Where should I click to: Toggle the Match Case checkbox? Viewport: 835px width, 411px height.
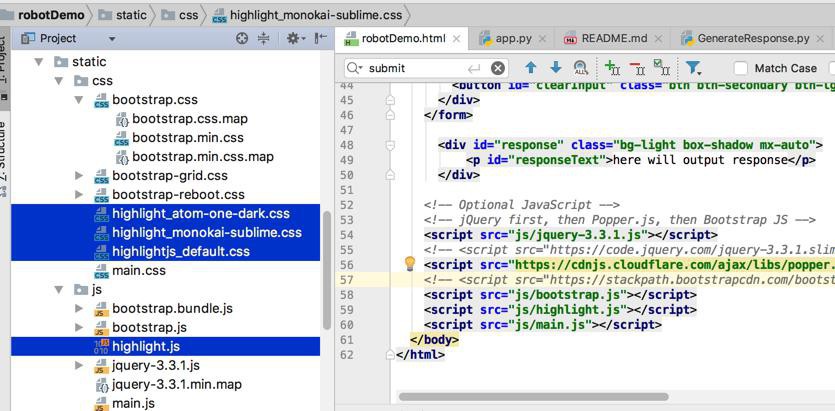(740, 68)
